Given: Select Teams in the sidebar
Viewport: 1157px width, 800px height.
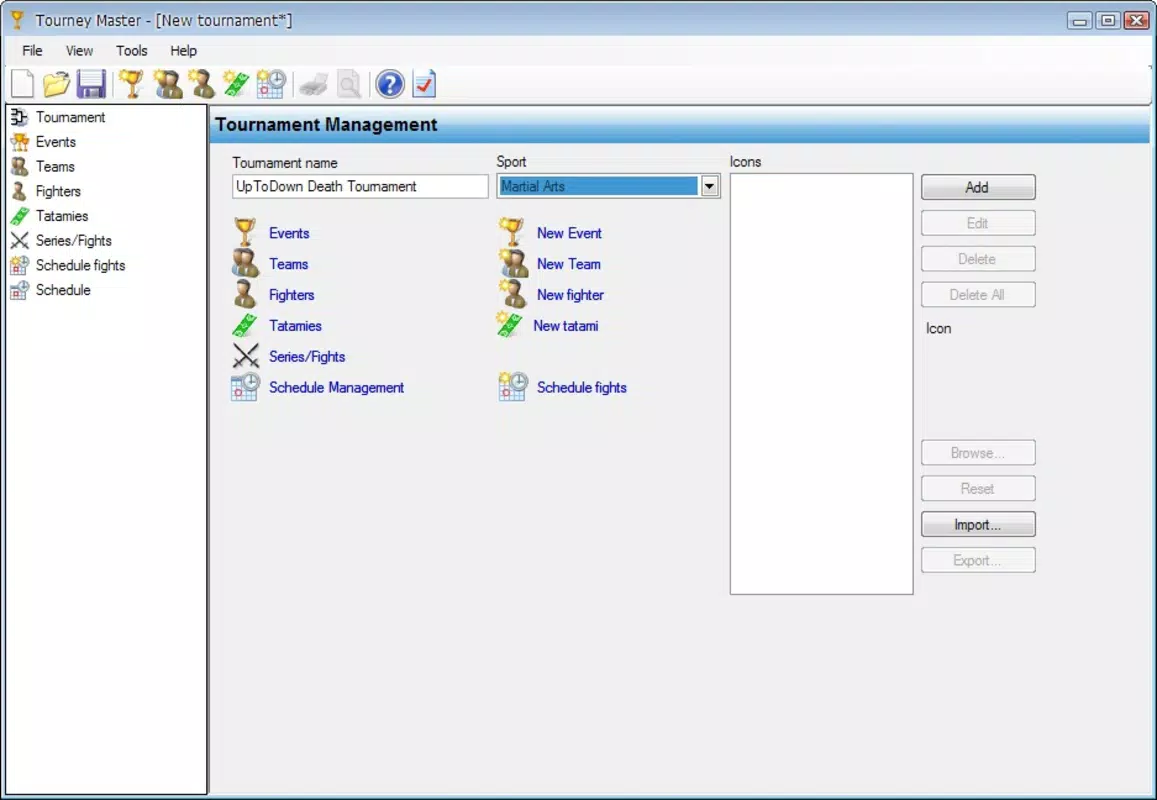Looking at the screenshot, I should point(55,167).
